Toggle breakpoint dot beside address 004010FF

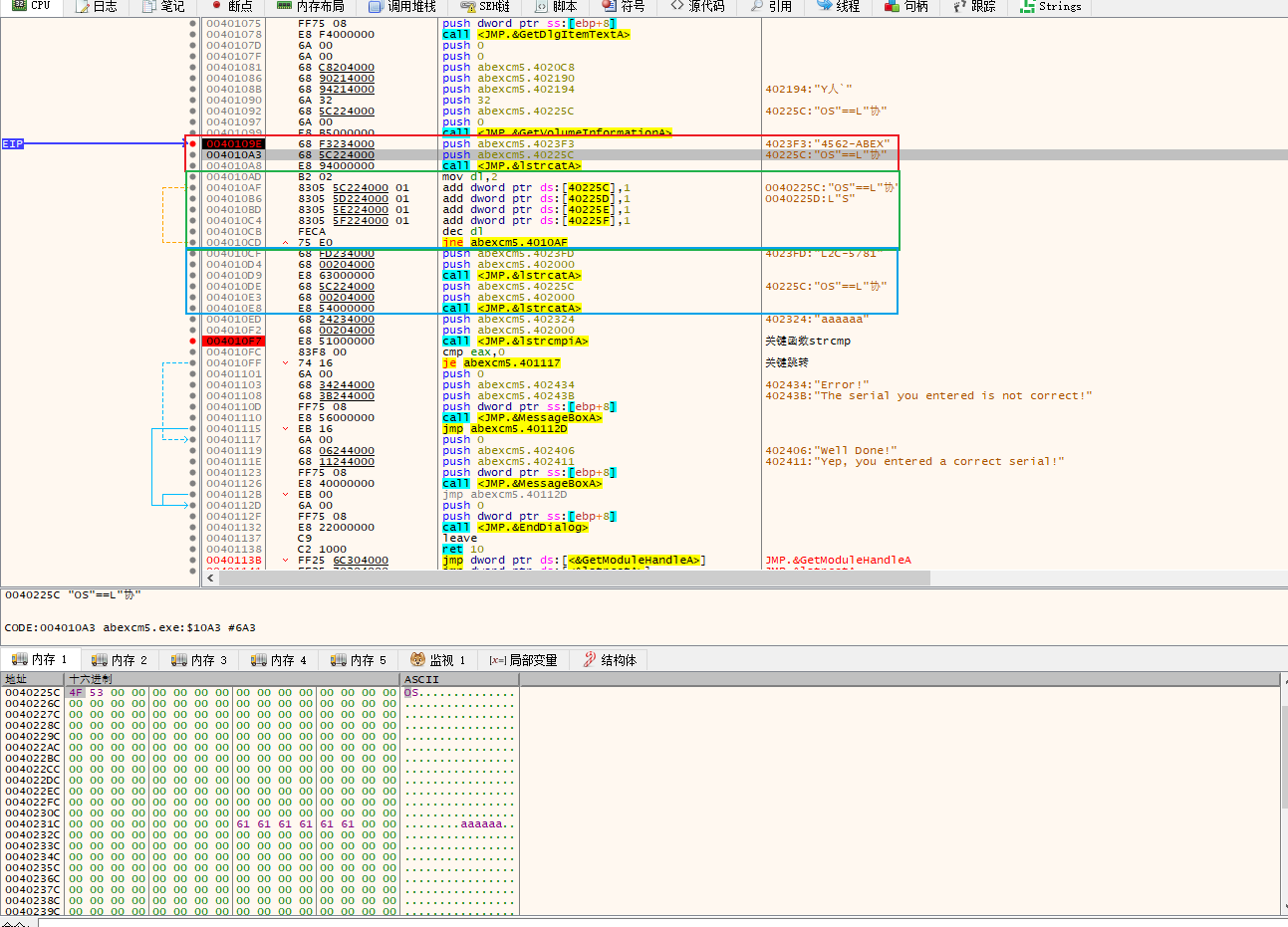(x=192, y=362)
